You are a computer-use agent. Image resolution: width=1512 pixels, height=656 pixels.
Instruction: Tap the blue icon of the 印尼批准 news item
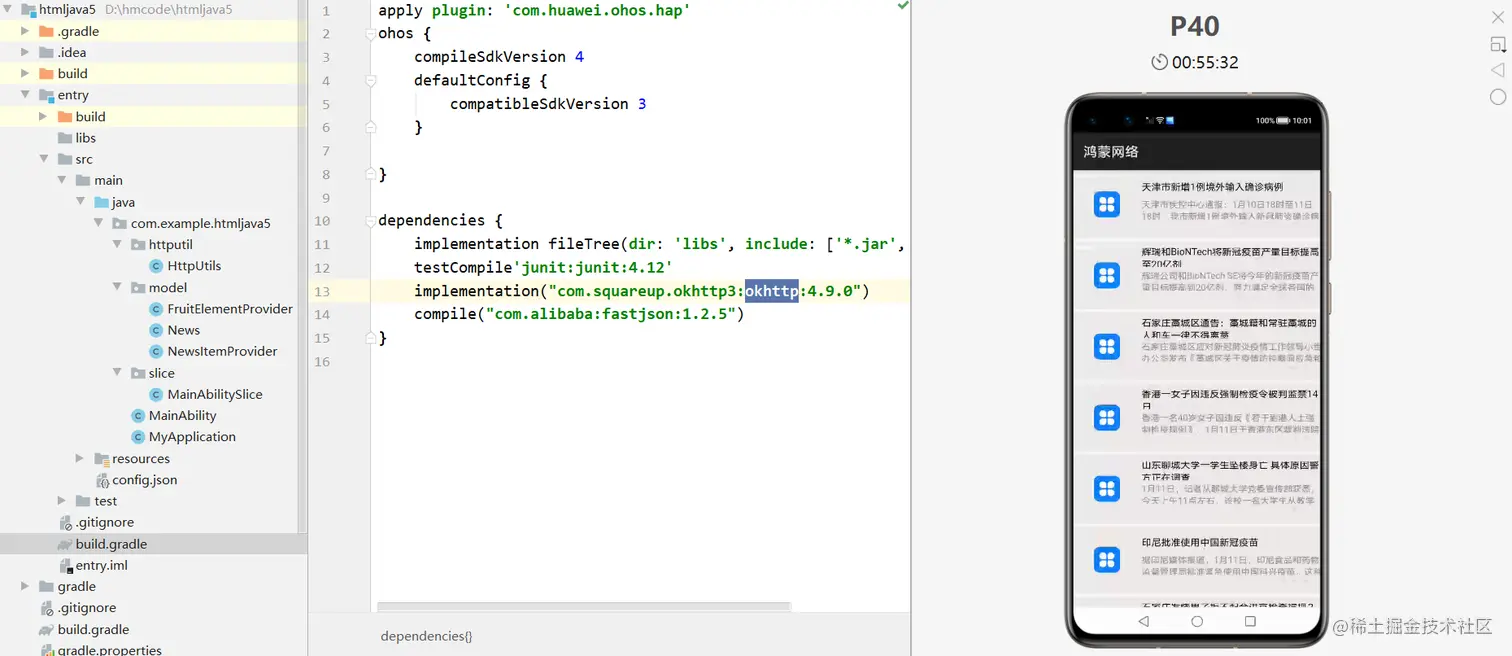(x=1107, y=559)
